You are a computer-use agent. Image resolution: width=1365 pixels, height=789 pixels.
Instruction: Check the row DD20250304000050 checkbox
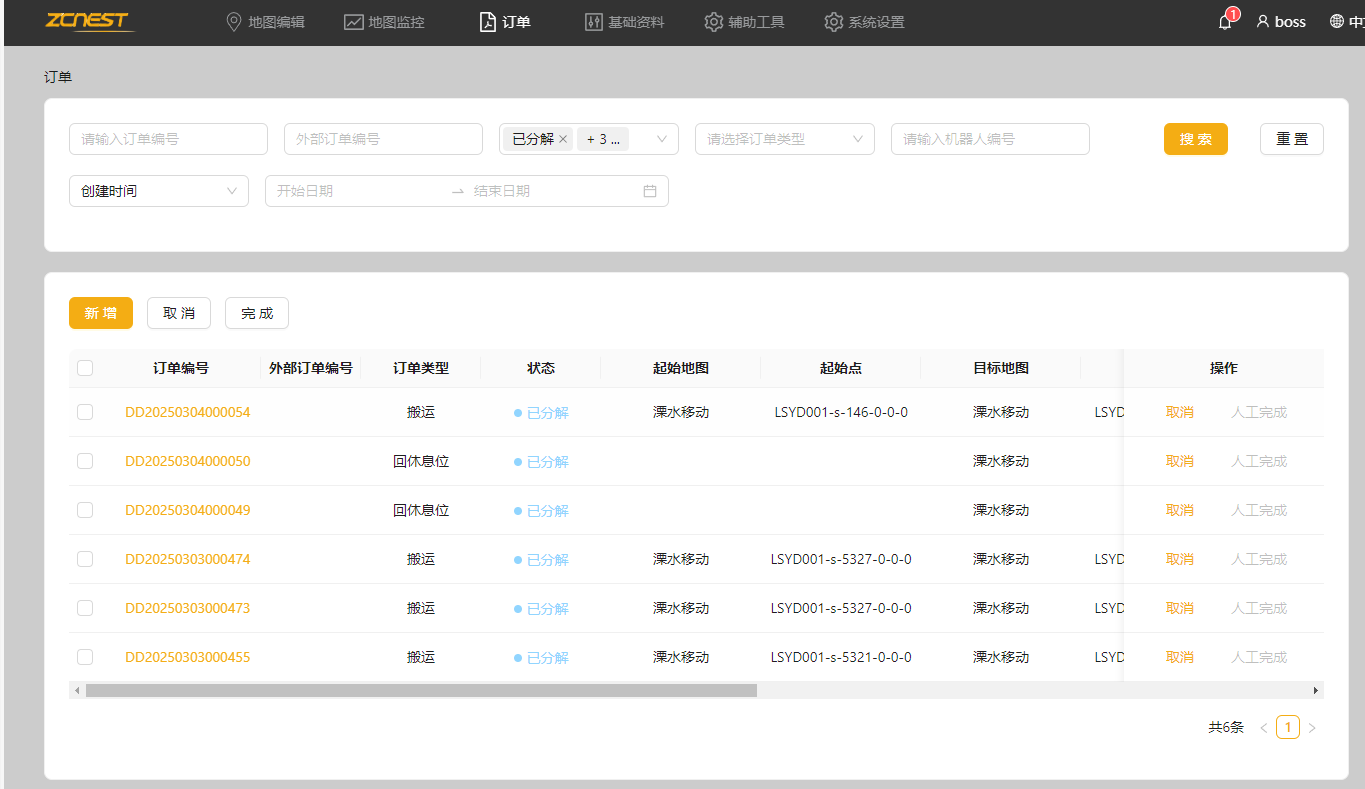click(85, 461)
